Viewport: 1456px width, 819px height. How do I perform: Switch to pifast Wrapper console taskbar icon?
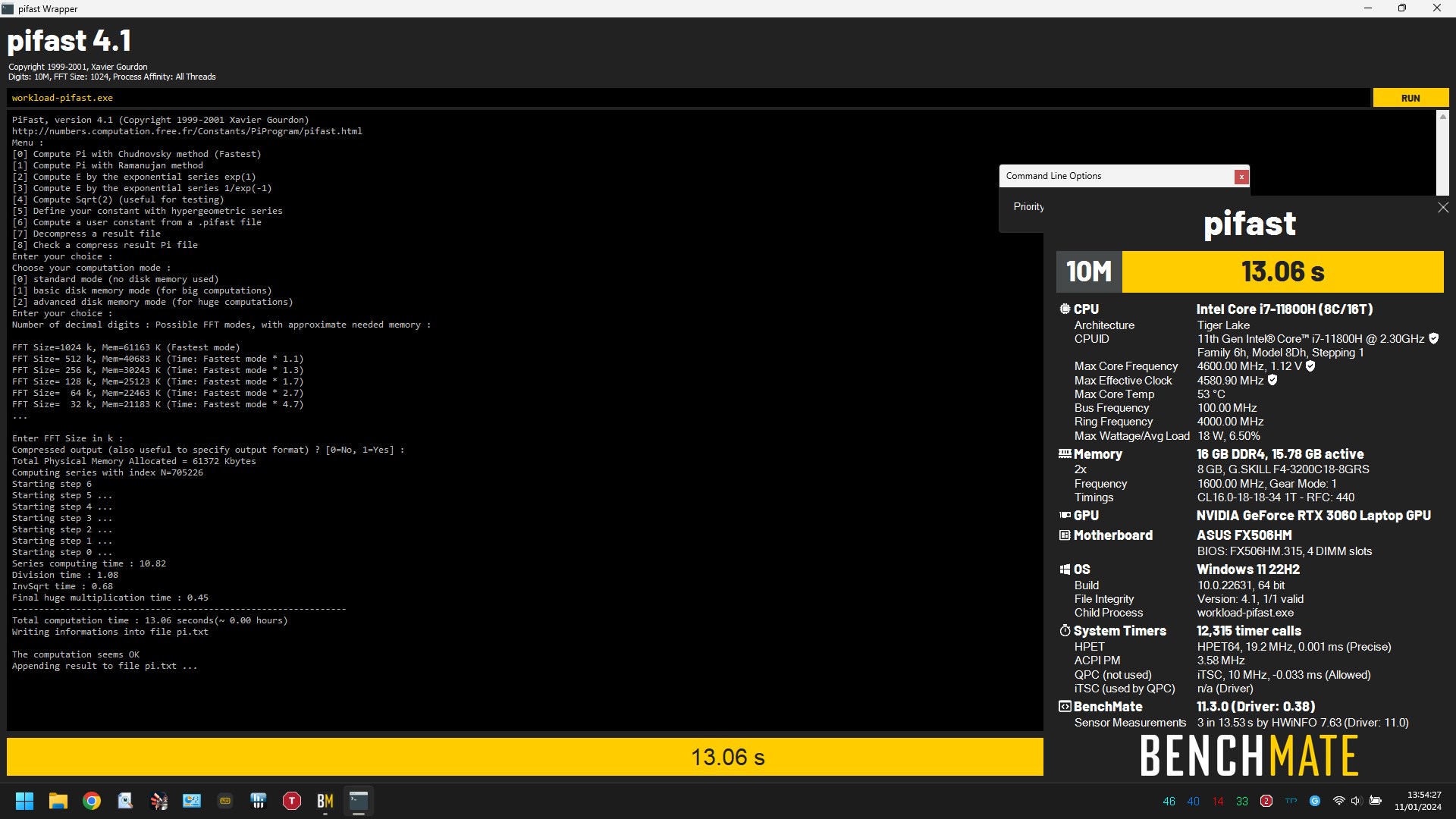tap(359, 801)
